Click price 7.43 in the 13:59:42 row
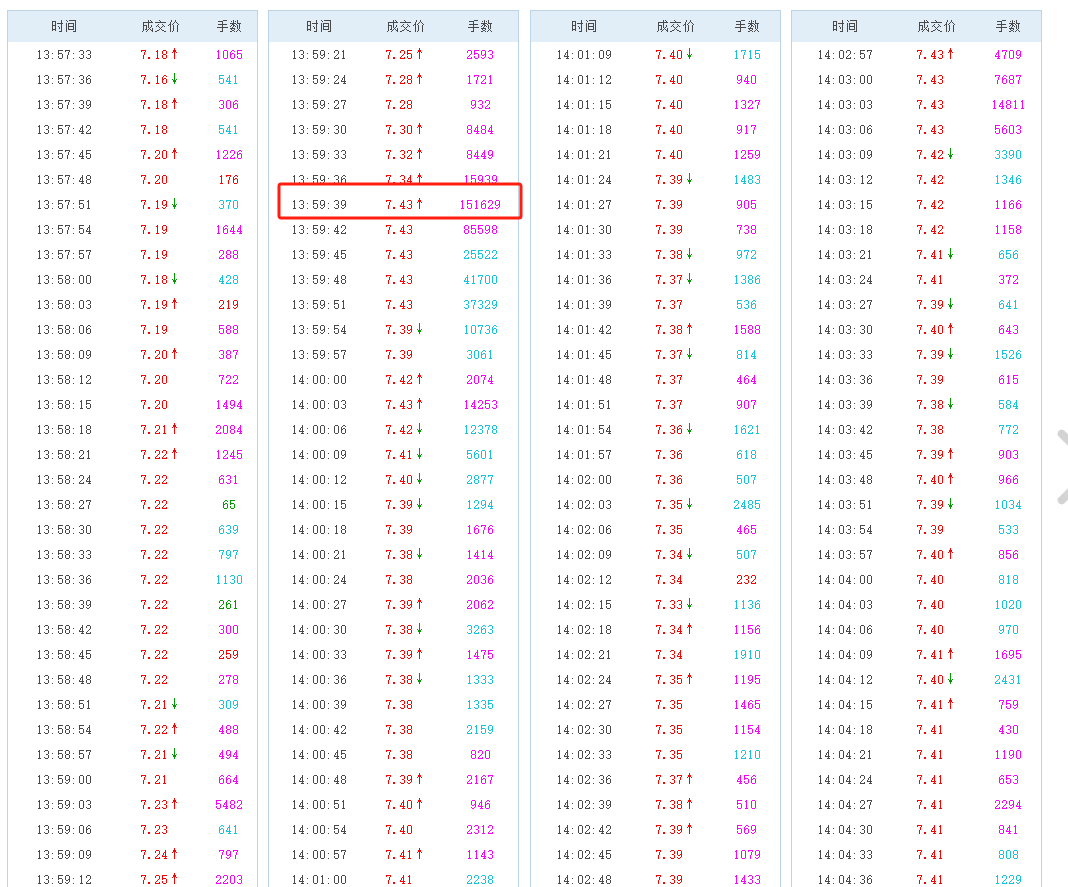Viewport: 1068px width, 887px height. 399,230
